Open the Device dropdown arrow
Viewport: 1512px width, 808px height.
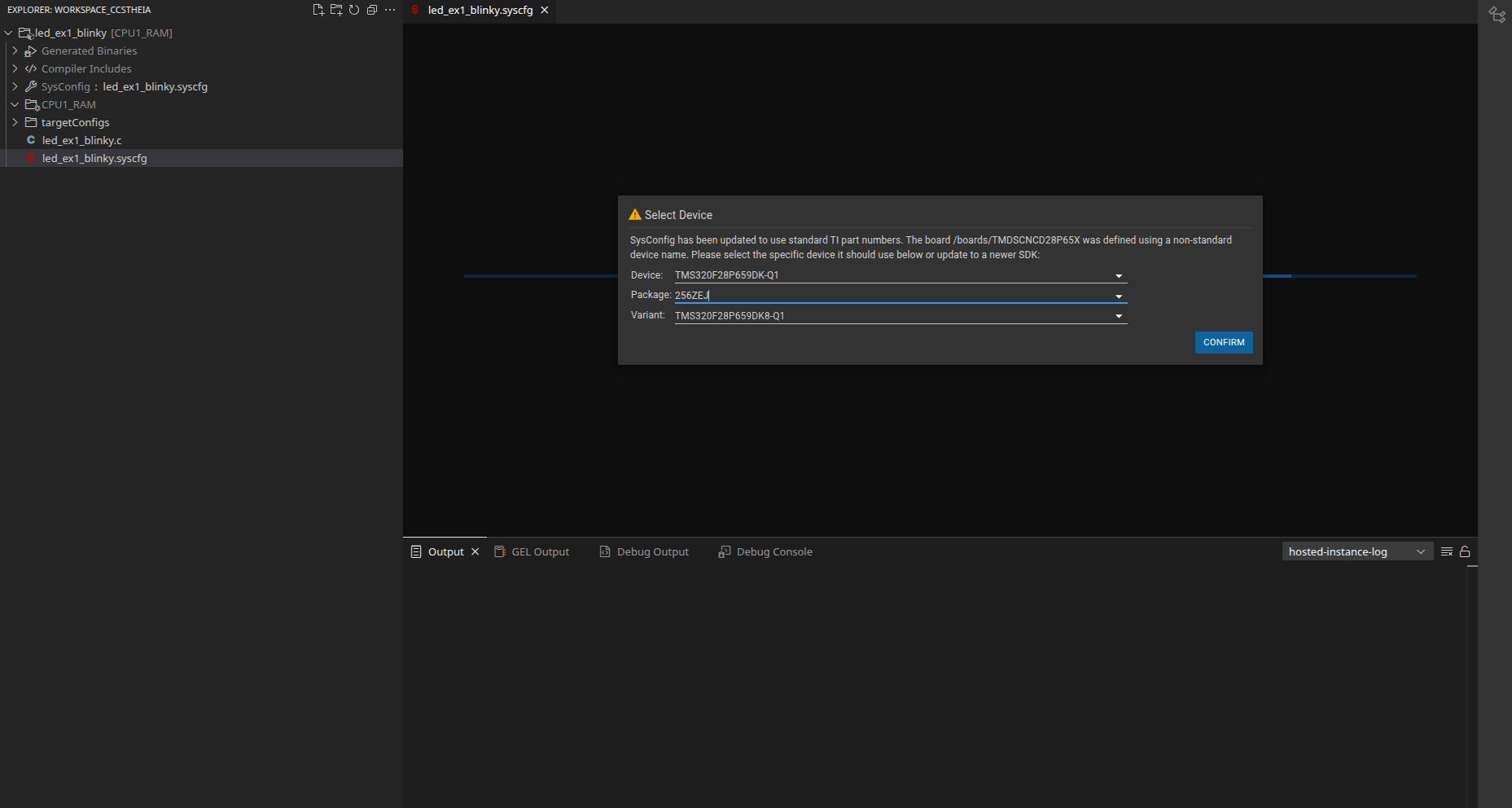tap(1119, 276)
